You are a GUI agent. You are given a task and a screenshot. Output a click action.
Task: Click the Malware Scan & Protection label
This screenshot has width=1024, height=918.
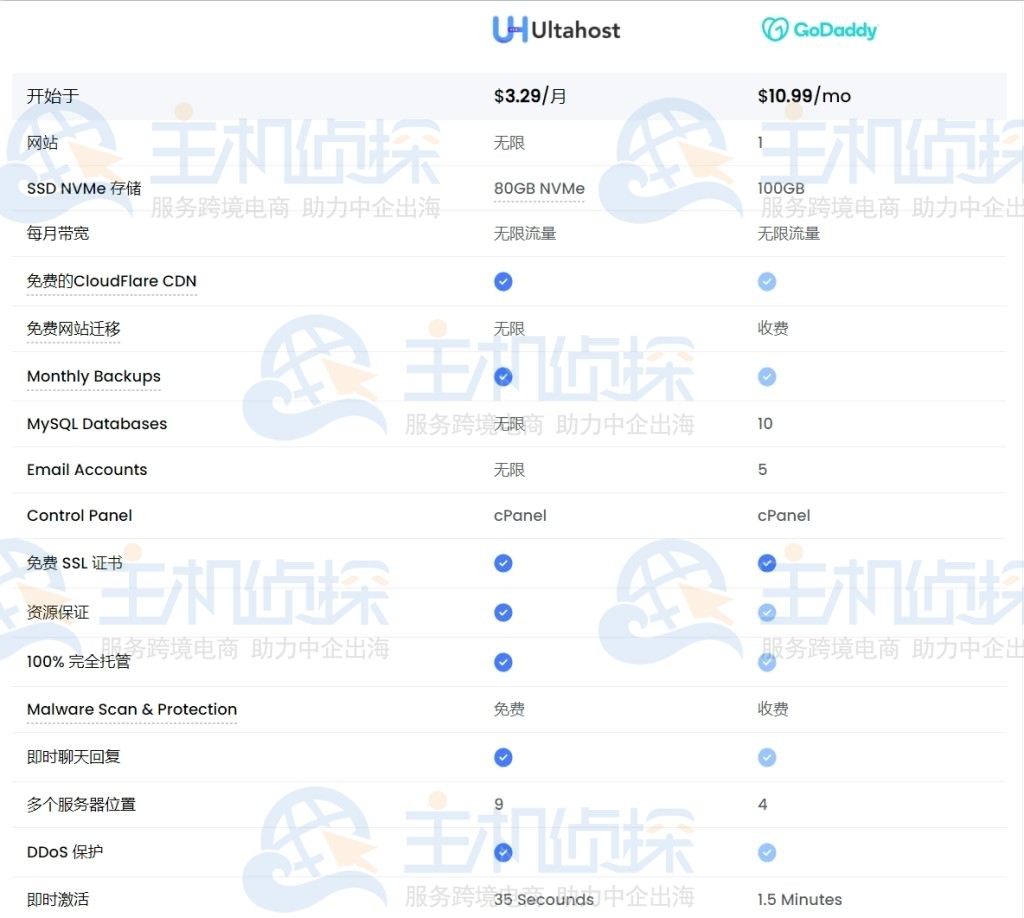[131, 709]
